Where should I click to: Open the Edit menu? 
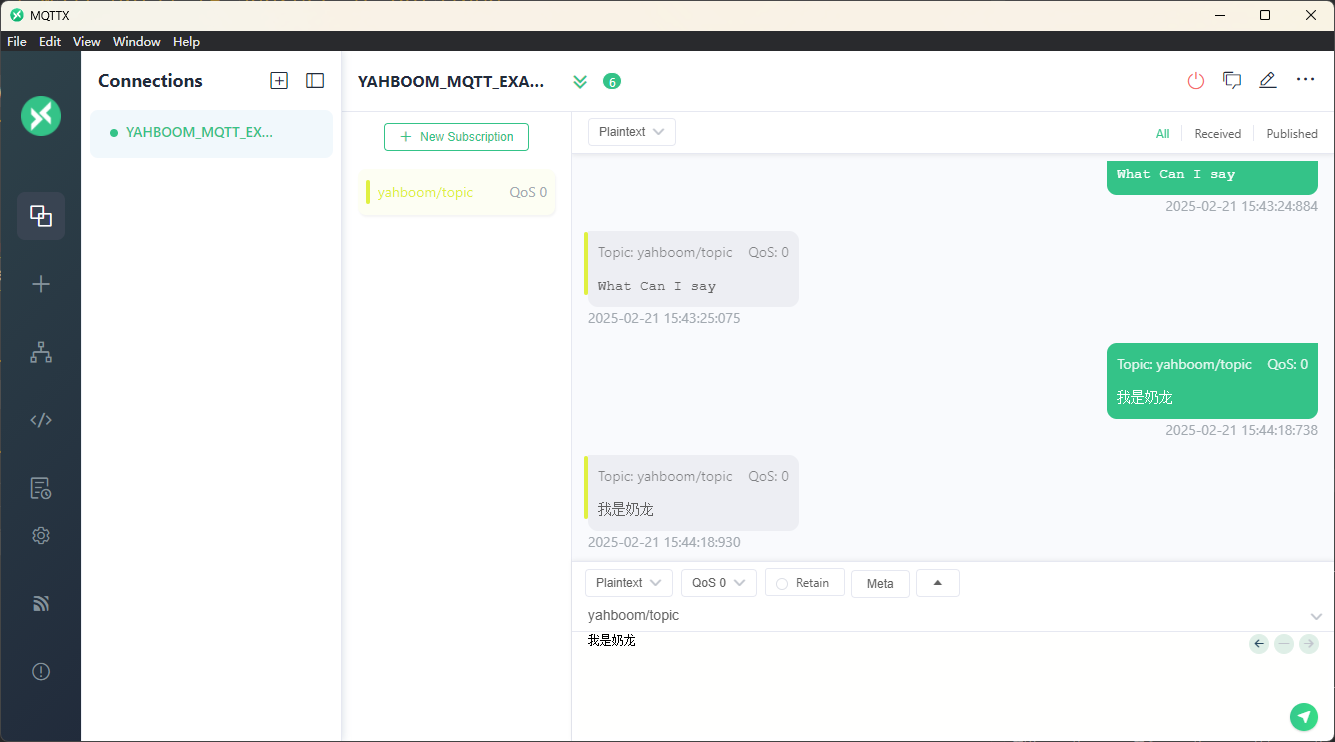click(50, 42)
